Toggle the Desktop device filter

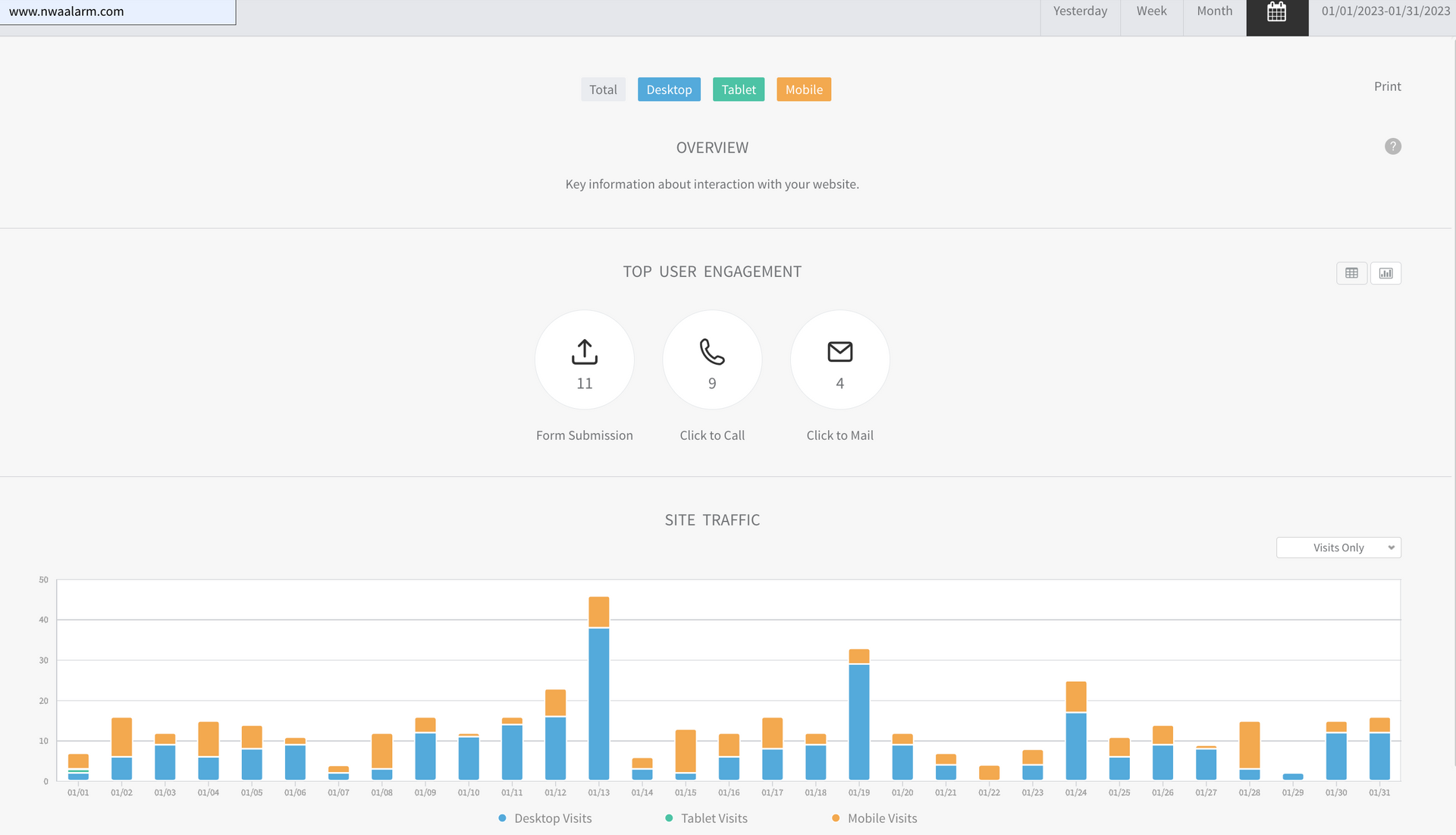[x=669, y=89]
